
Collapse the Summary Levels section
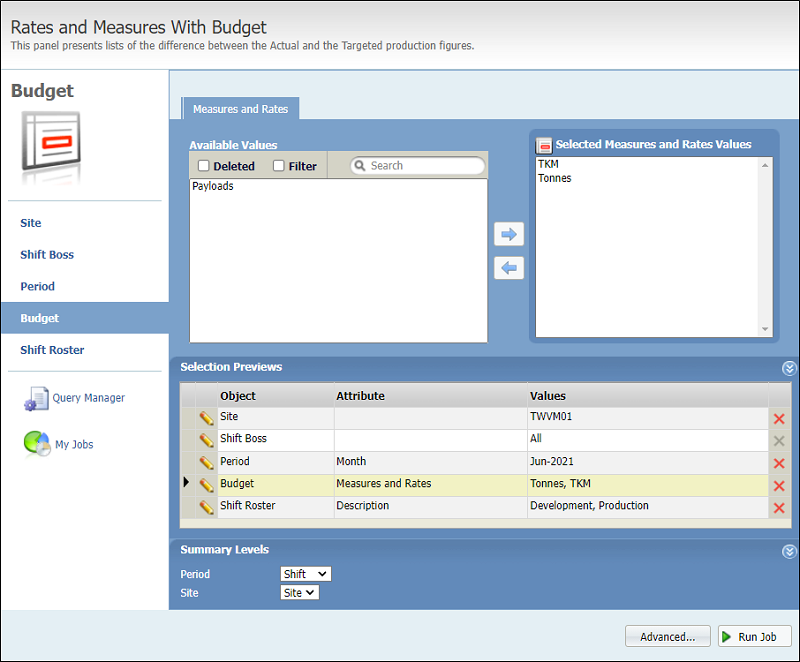click(789, 551)
